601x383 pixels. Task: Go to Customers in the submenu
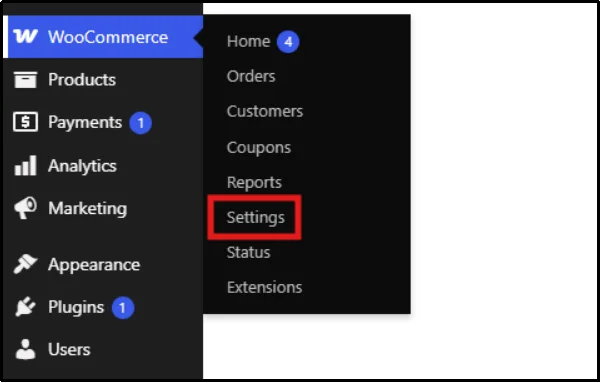pyautogui.click(x=265, y=112)
